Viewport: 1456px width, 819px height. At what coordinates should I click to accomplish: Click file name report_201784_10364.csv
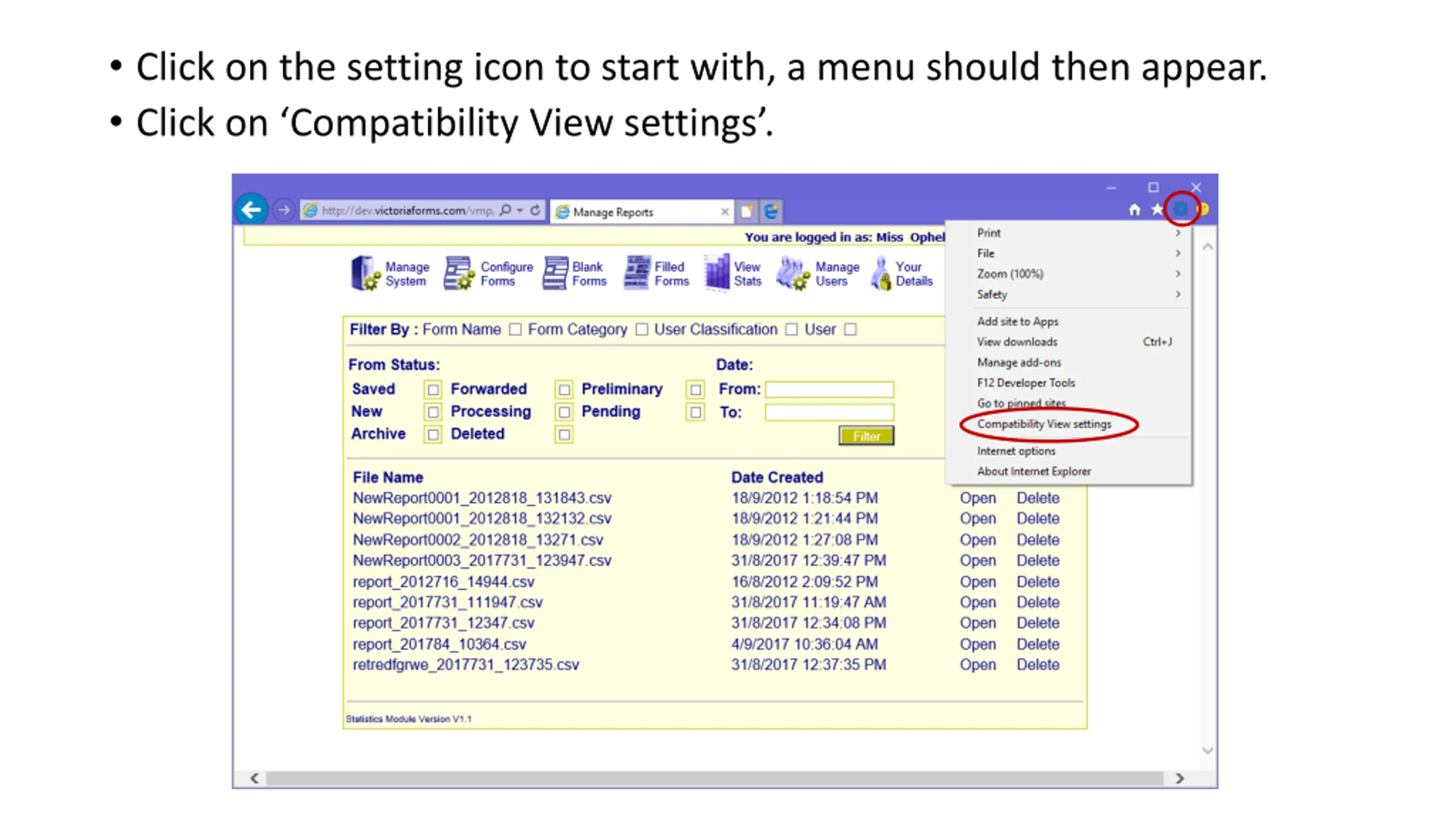pos(439,644)
